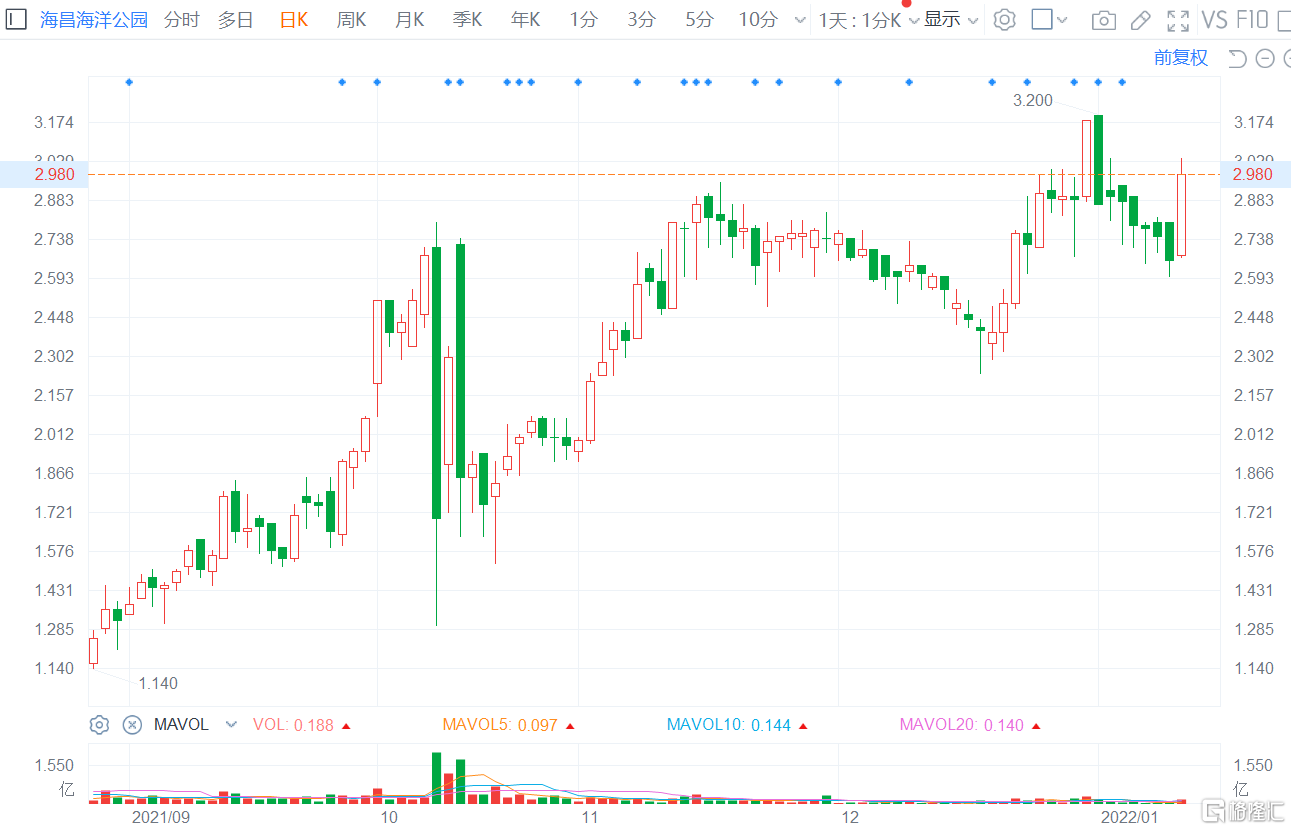Click the 海昌海洋公园 stock name
The height and width of the screenshot is (830, 1291).
click(x=93, y=20)
